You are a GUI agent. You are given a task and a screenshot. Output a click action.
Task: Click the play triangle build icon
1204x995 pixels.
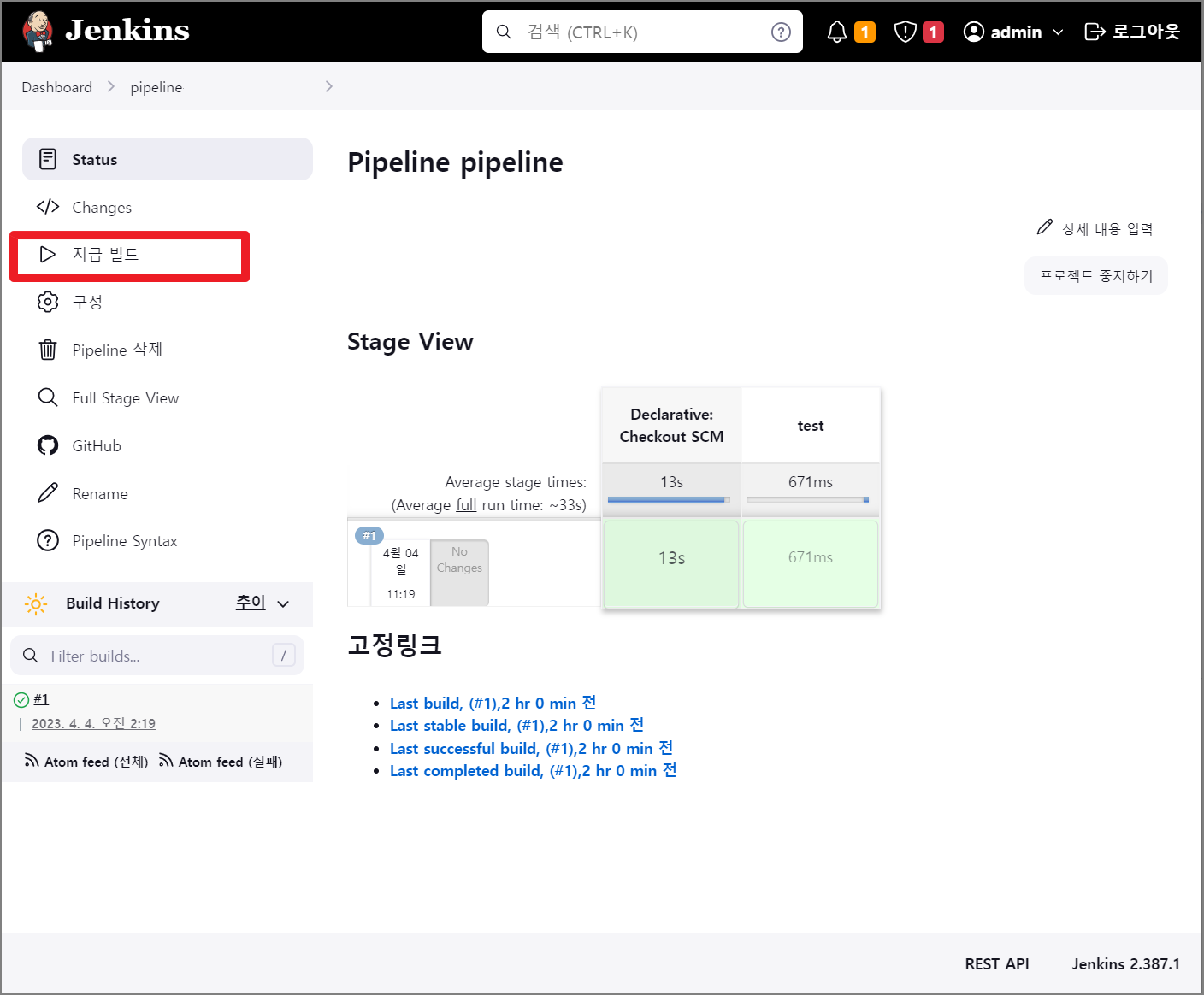click(x=48, y=254)
